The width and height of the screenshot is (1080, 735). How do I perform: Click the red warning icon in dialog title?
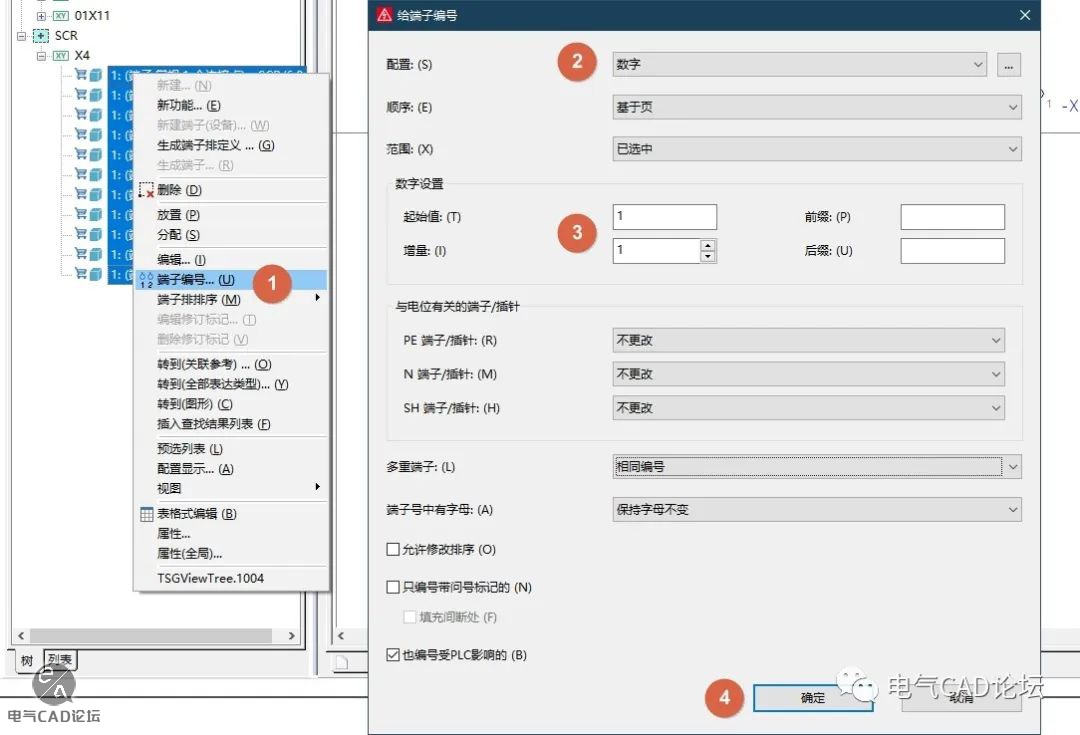click(x=384, y=15)
